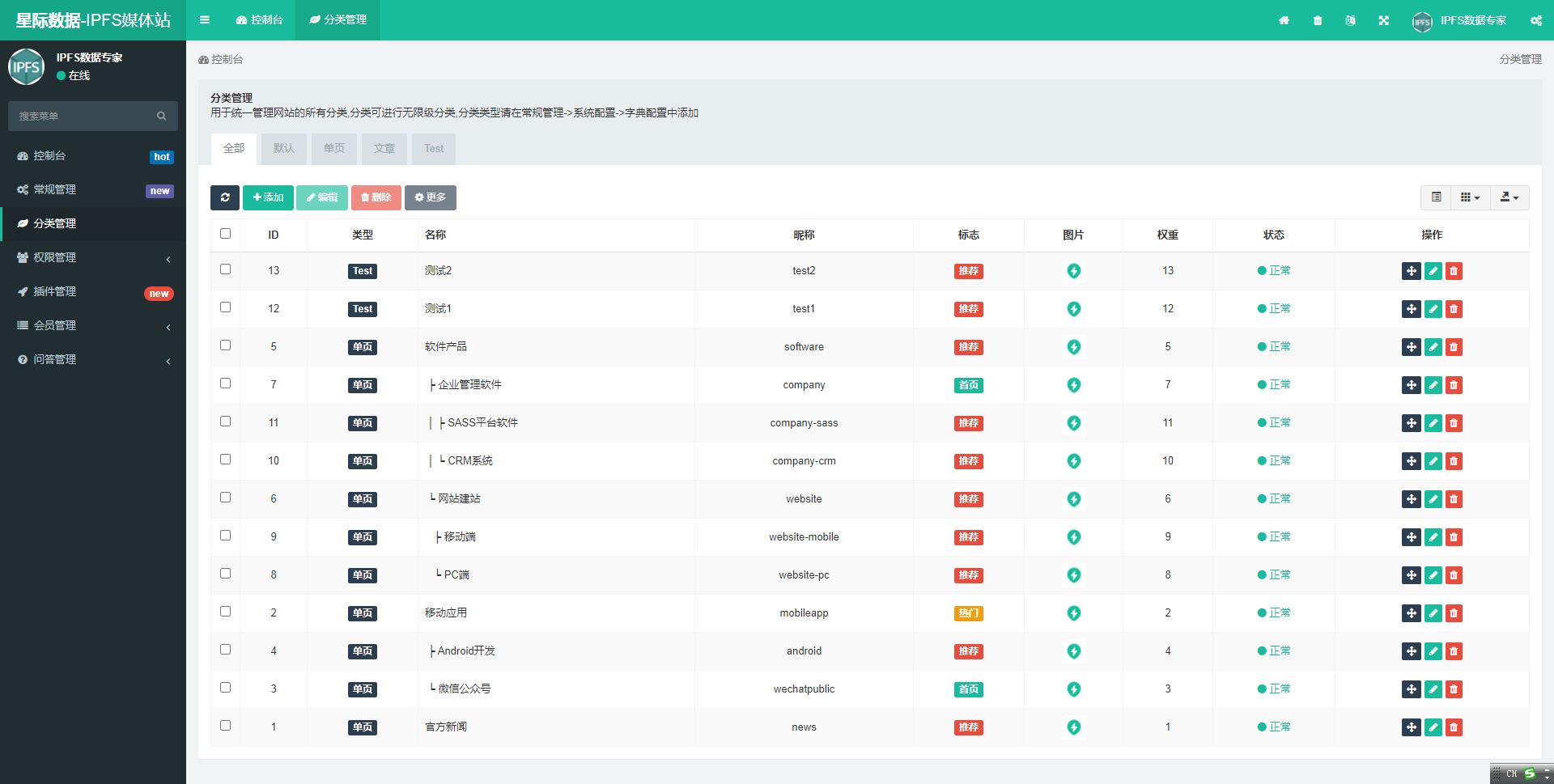The height and width of the screenshot is (784, 1554).
Task: Switch to the Test category tab
Action: point(434,149)
